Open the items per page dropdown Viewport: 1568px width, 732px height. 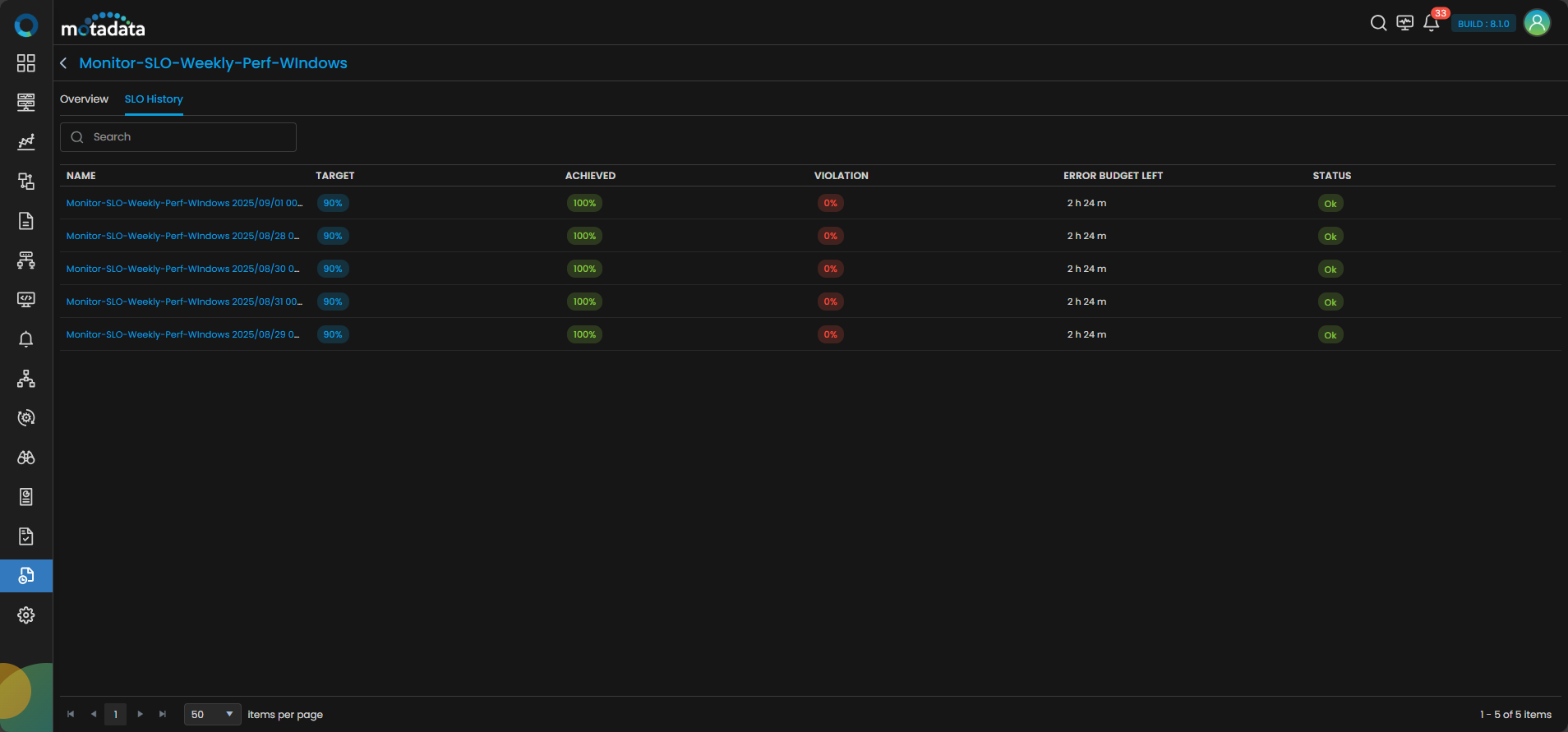click(x=212, y=715)
